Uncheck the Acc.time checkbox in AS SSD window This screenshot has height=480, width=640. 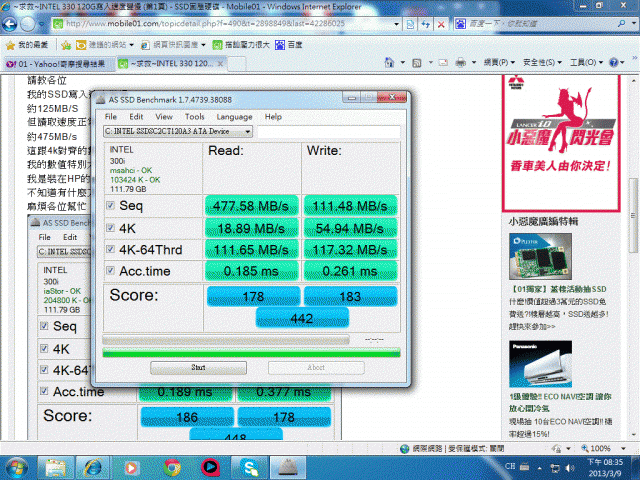110,270
